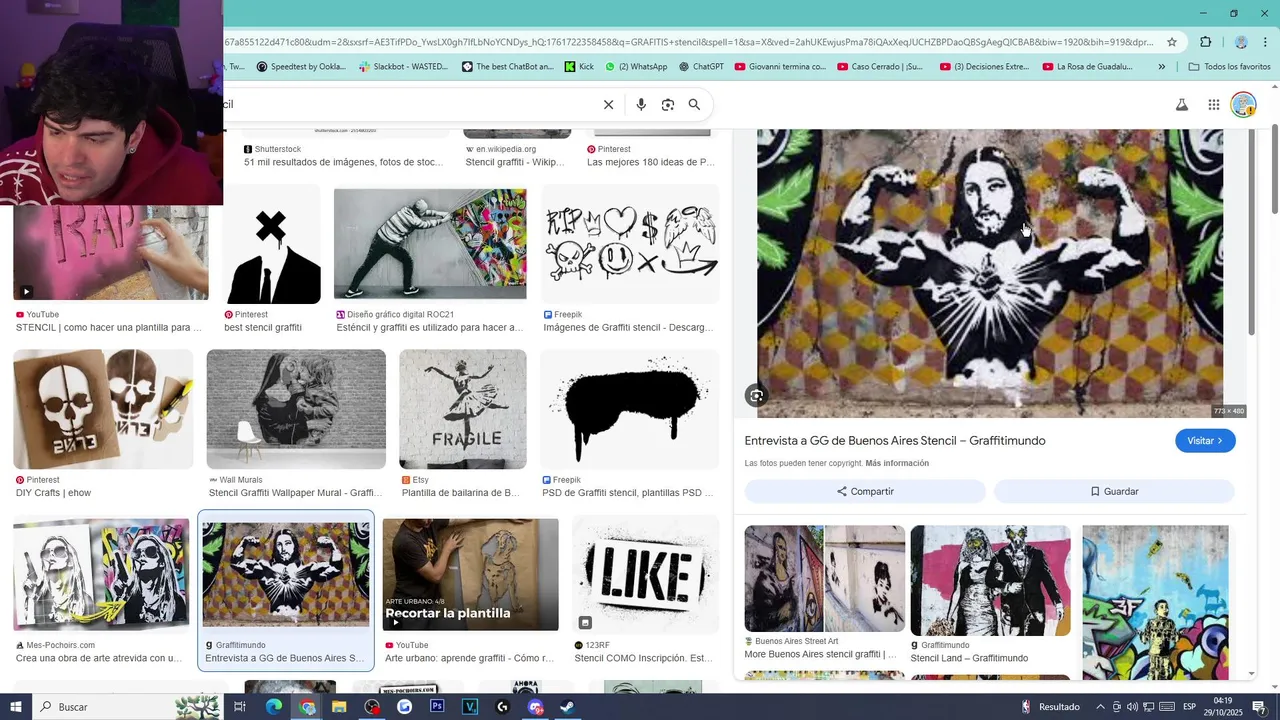Launch Microsoft Edge from the taskbar
This screenshot has width=1280, height=720.
273,707
